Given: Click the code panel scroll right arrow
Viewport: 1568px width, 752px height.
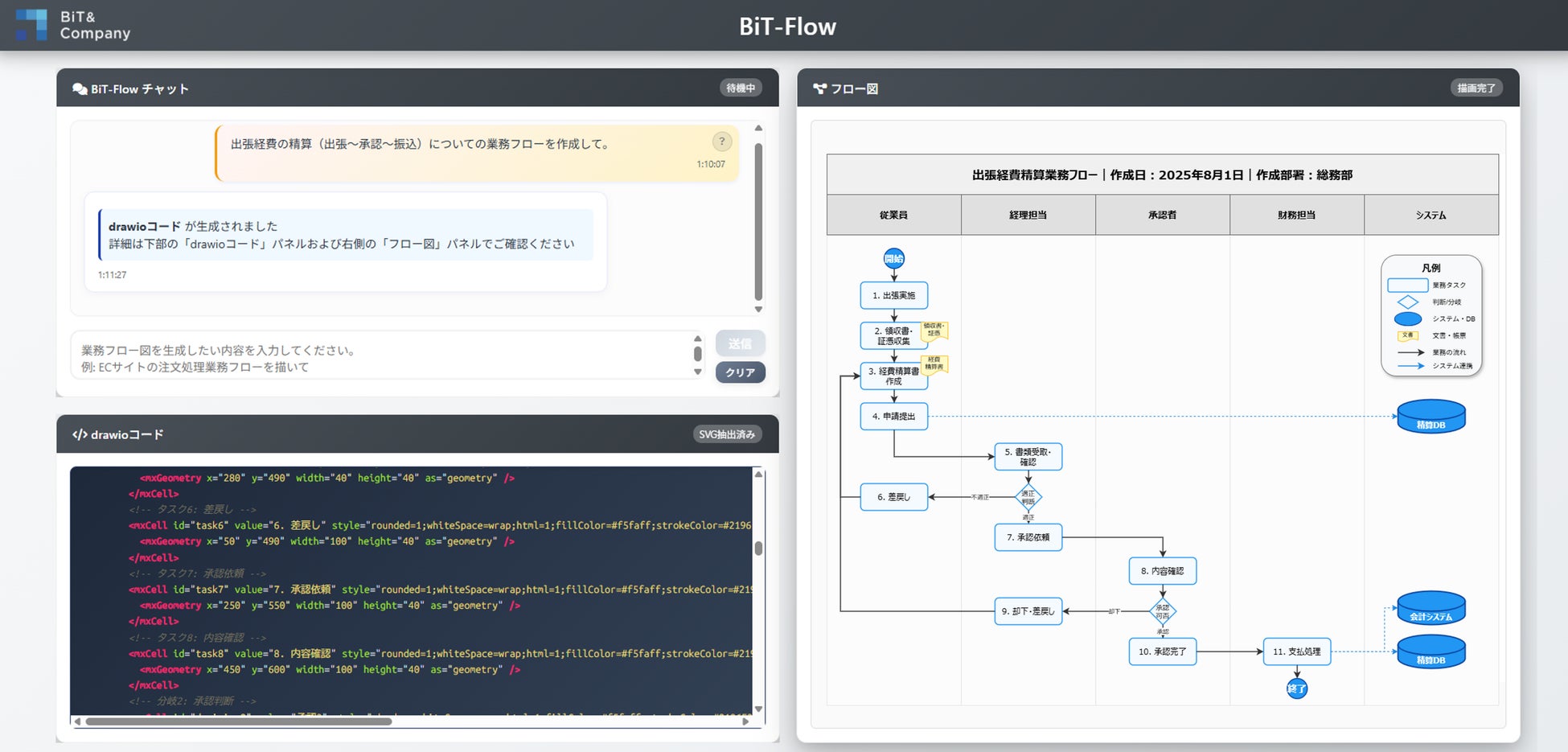Looking at the screenshot, I should coord(745,721).
